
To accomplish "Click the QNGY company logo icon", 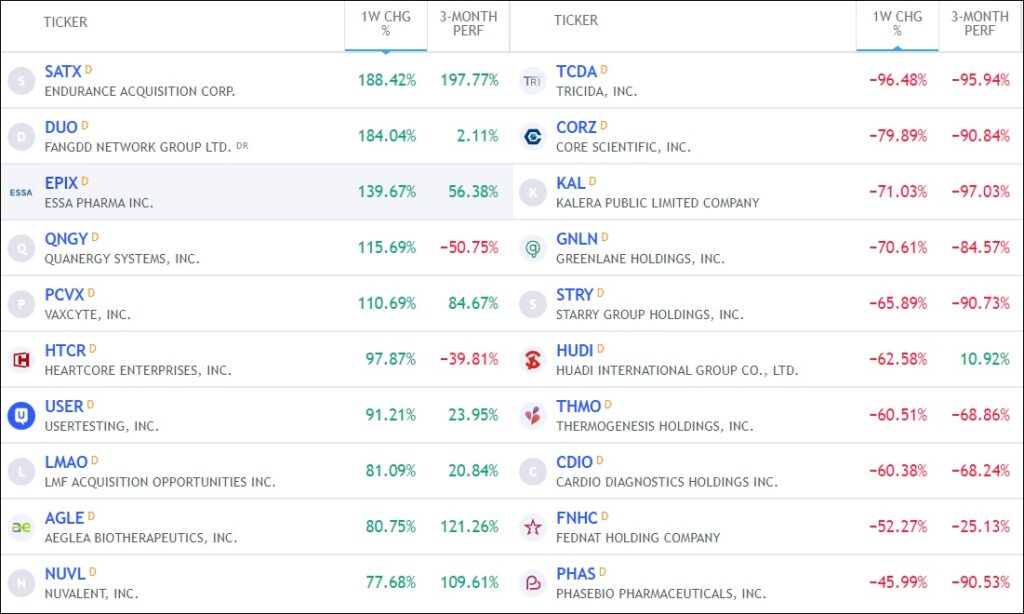I will pyautogui.click(x=21, y=249).
